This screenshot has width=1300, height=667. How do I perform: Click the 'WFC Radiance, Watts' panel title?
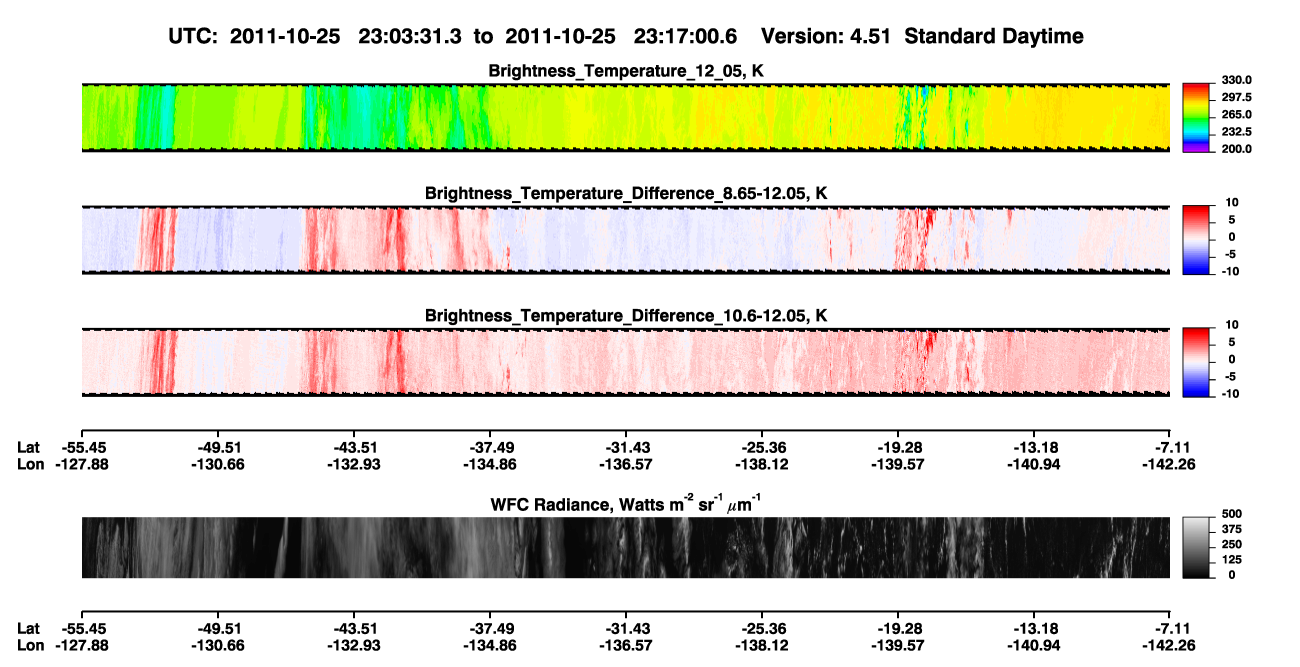coord(626,504)
